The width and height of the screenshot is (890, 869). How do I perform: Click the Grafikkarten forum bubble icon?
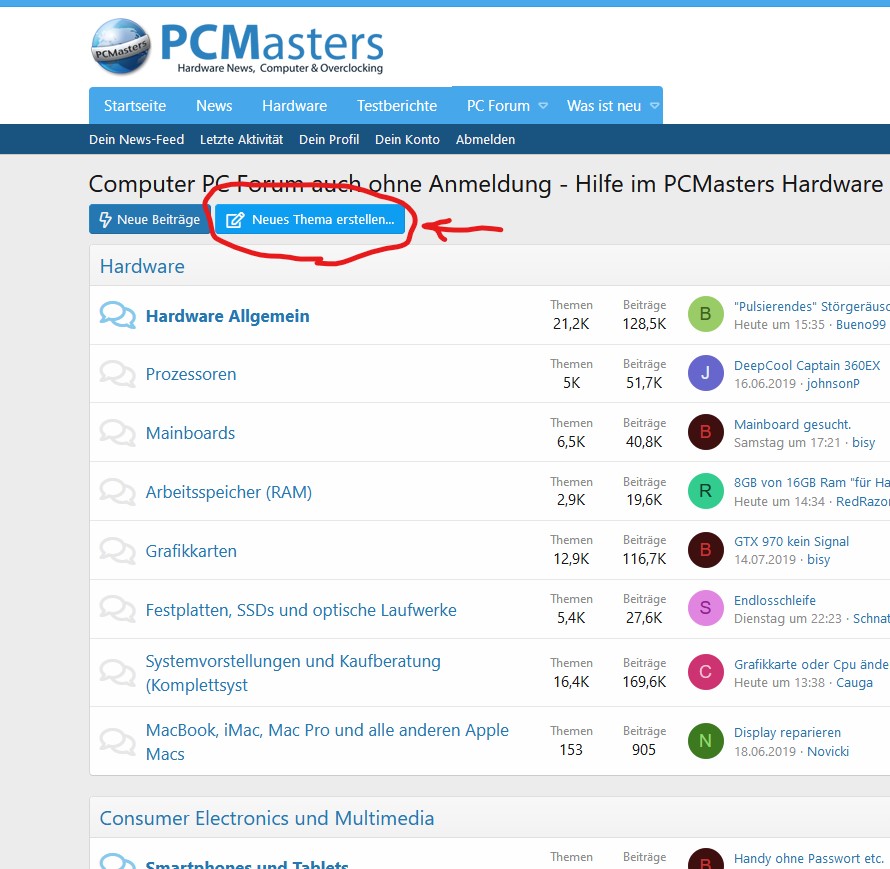[117, 551]
